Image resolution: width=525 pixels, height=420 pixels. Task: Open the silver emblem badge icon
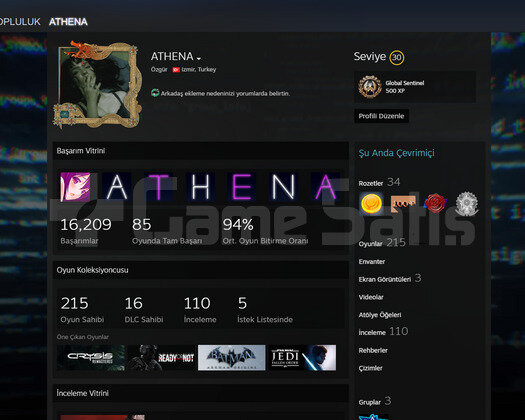point(467,203)
